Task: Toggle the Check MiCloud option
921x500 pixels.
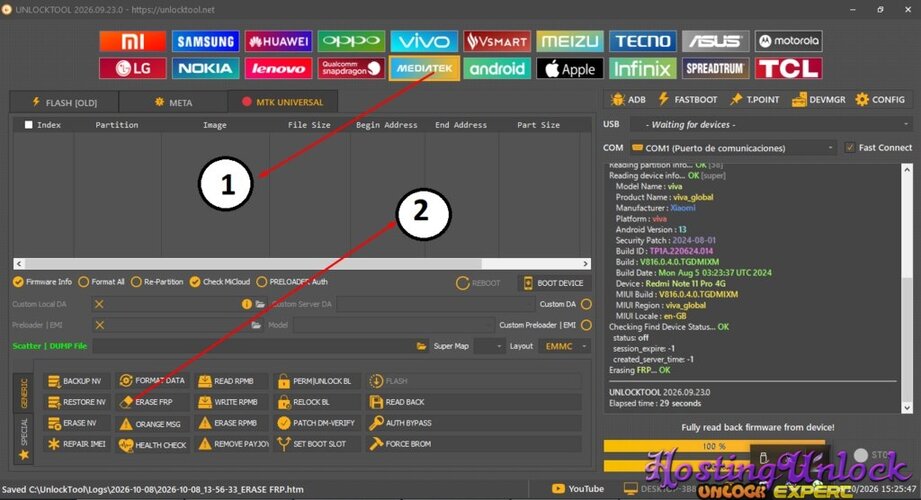Action: 220,282
